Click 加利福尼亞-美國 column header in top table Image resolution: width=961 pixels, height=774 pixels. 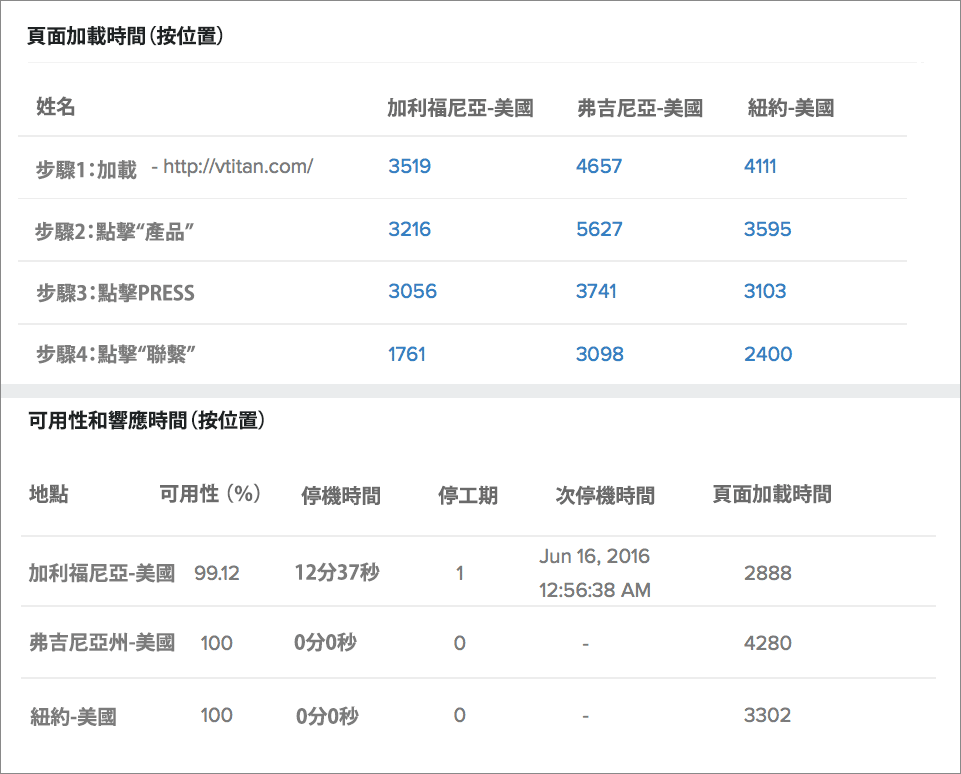(460, 108)
